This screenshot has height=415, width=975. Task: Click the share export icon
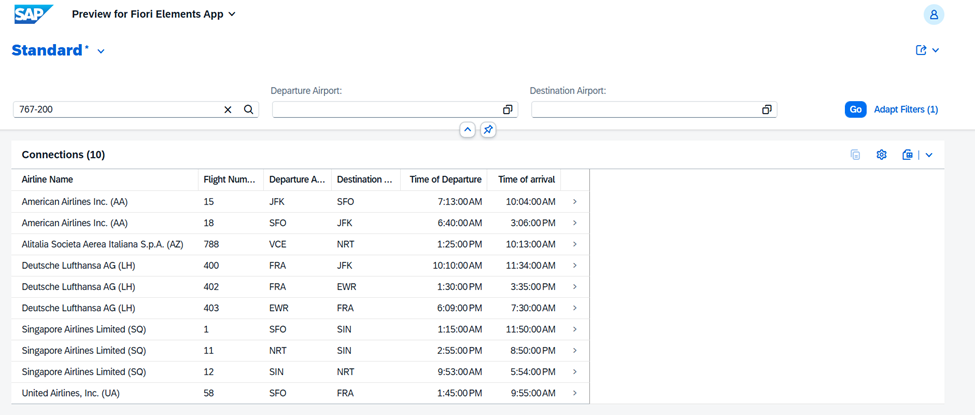coord(921,50)
